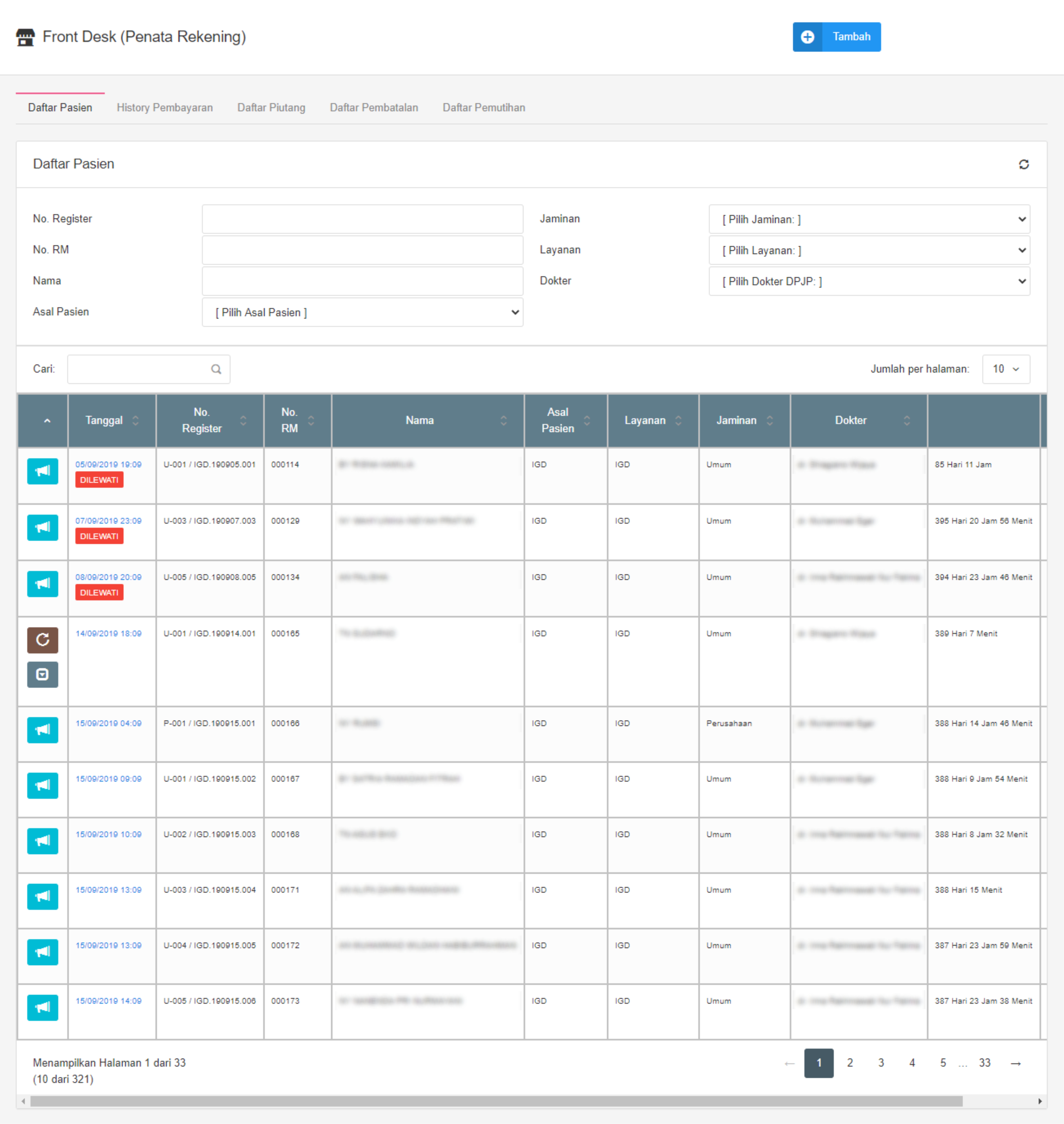This screenshot has width=1064, height=1124.
Task: Click the plus icon on the Tambah button
Action: (x=807, y=37)
